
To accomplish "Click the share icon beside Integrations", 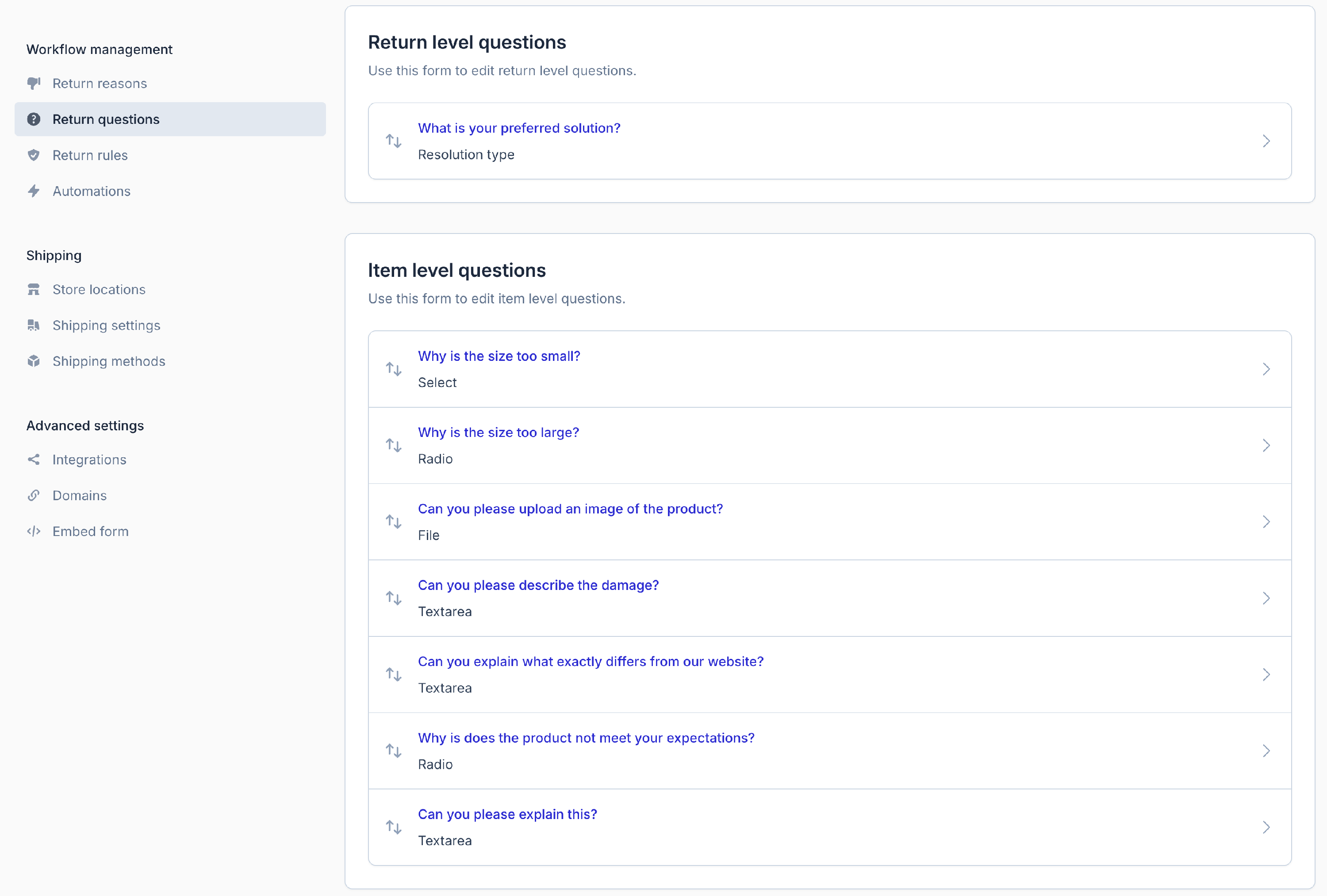I will [34, 459].
